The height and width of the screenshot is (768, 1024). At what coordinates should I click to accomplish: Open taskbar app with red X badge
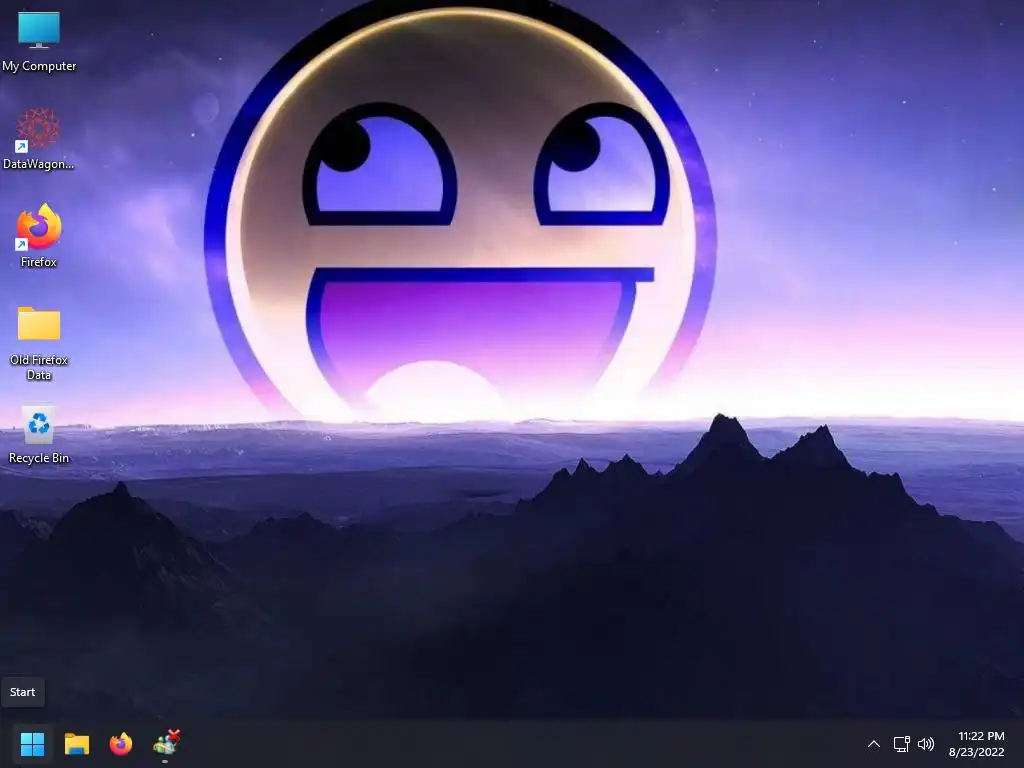pyautogui.click(x=166, y=743)
